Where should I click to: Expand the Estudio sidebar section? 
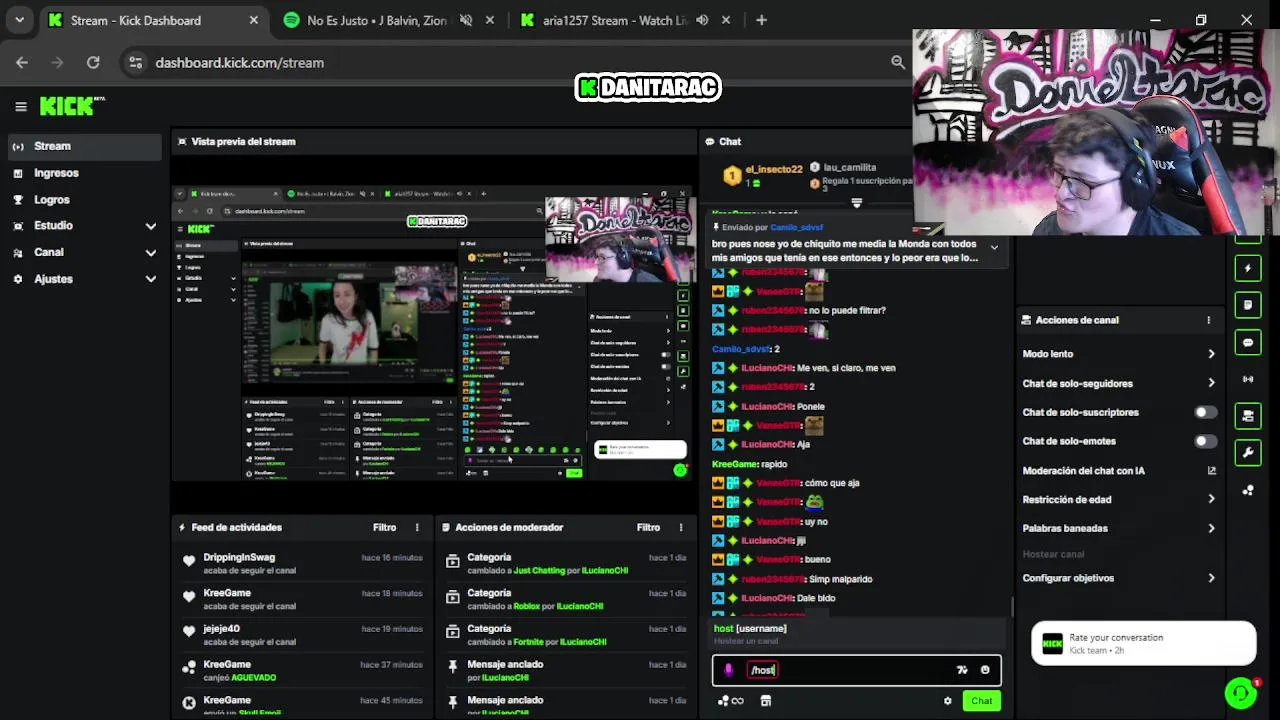(x=84, y=226)
